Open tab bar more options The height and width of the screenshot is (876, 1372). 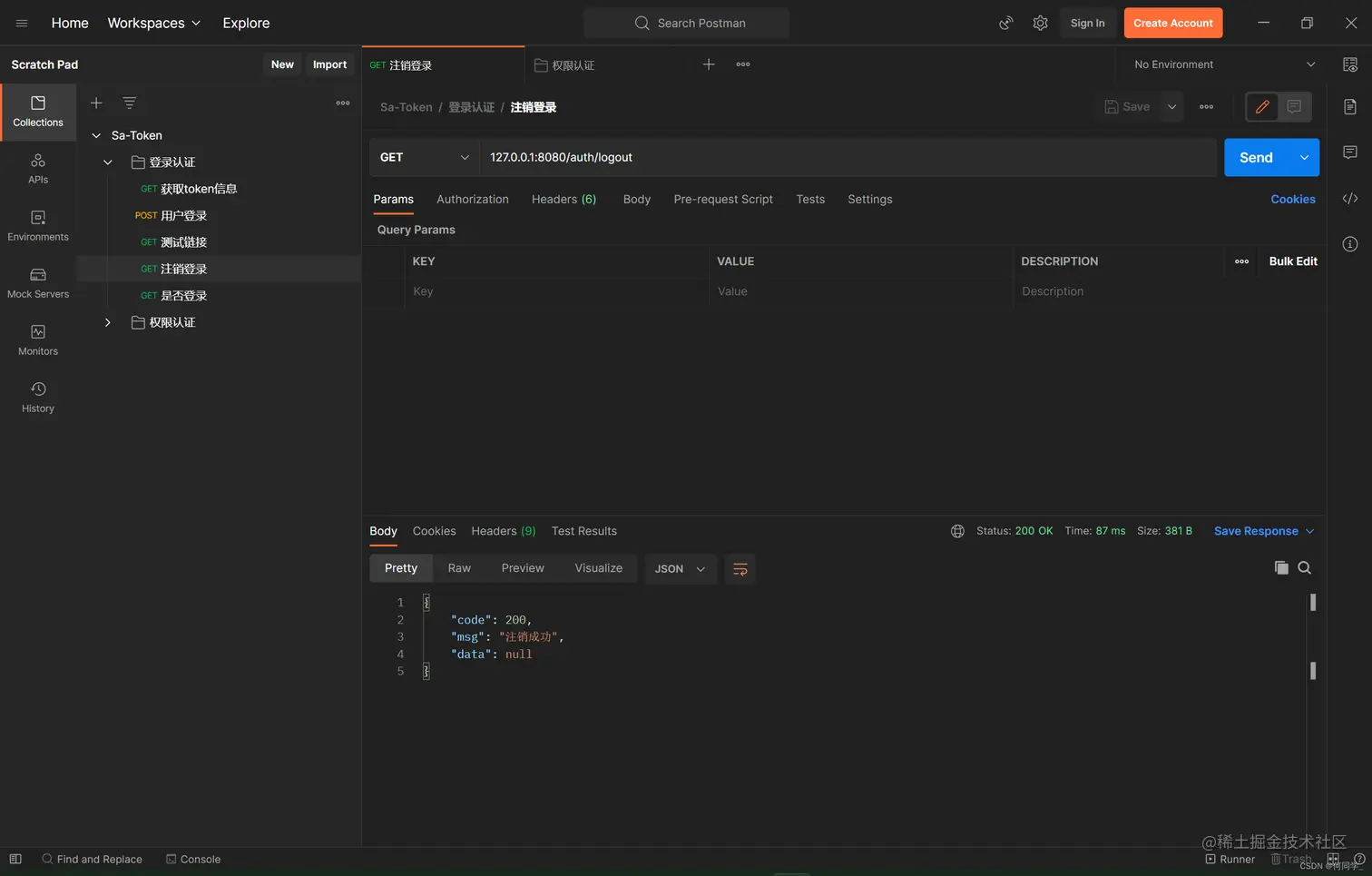(743, 64)
